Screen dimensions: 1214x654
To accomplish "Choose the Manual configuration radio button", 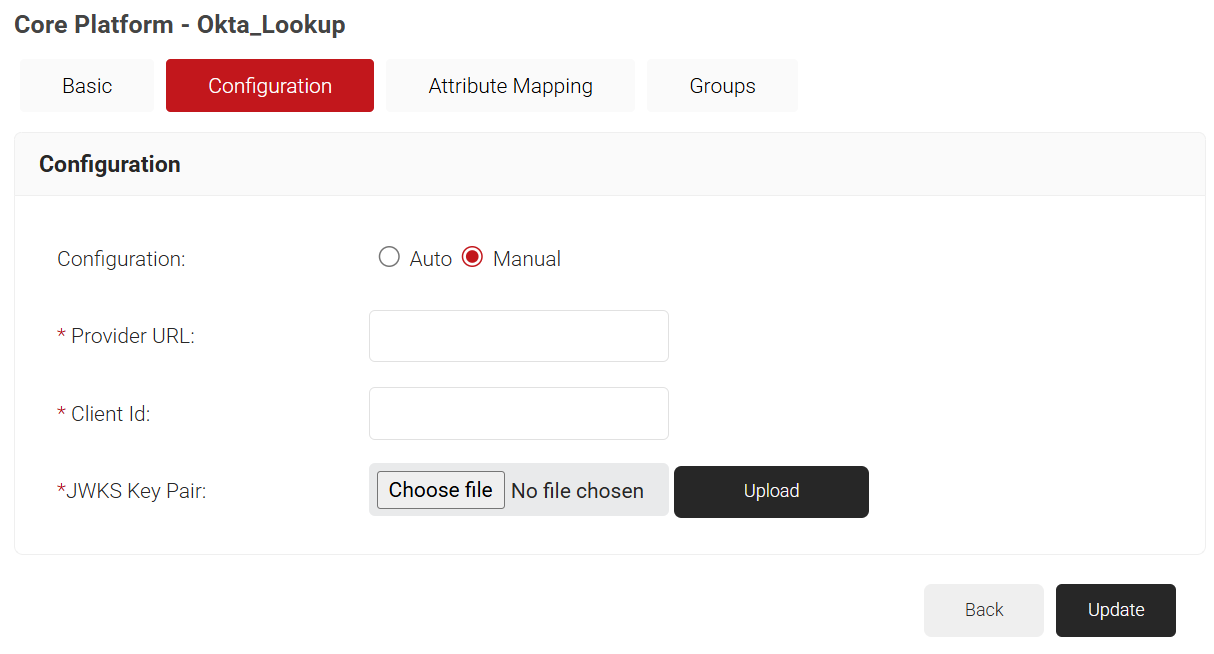I will 472,258.
